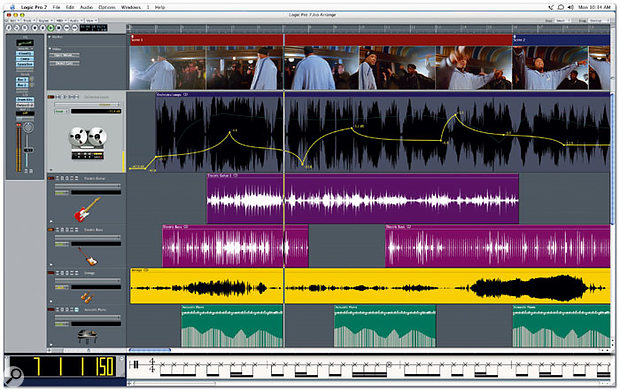This screenshot has height=390, width=620.
Task: Toggle highlighted cyan button on Acoustic Piano track
Action: click(x=76, y=310)
